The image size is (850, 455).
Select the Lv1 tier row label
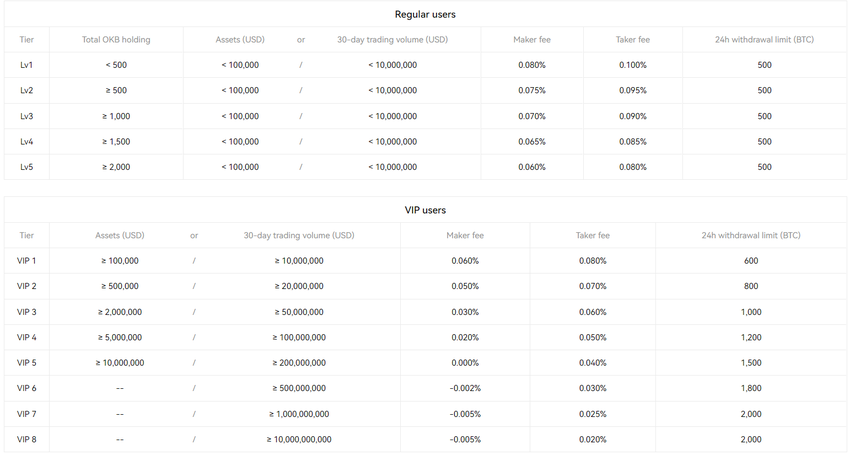pos(27,65)
